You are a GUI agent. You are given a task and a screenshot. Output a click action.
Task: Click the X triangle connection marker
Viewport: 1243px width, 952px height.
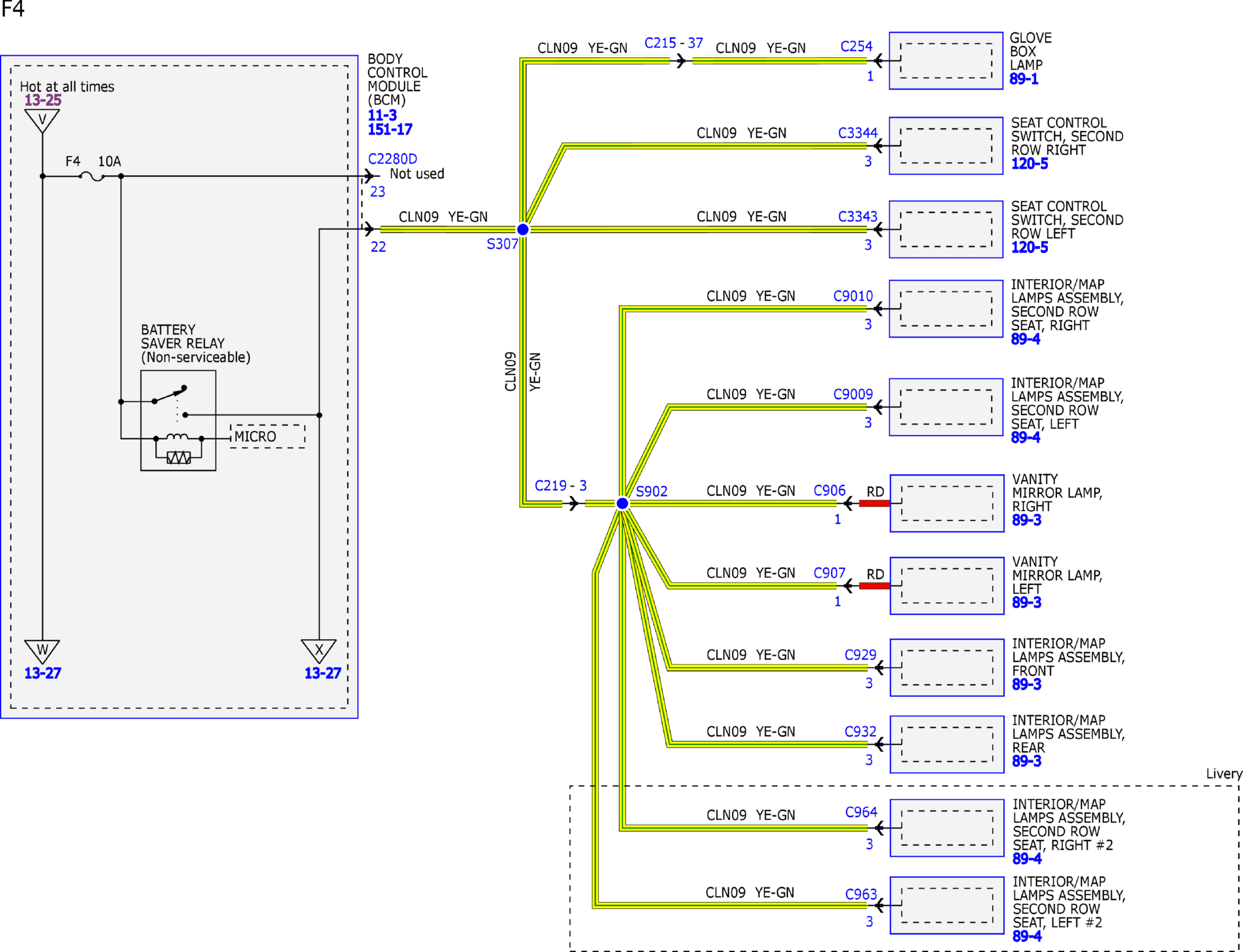pos(319,651)
